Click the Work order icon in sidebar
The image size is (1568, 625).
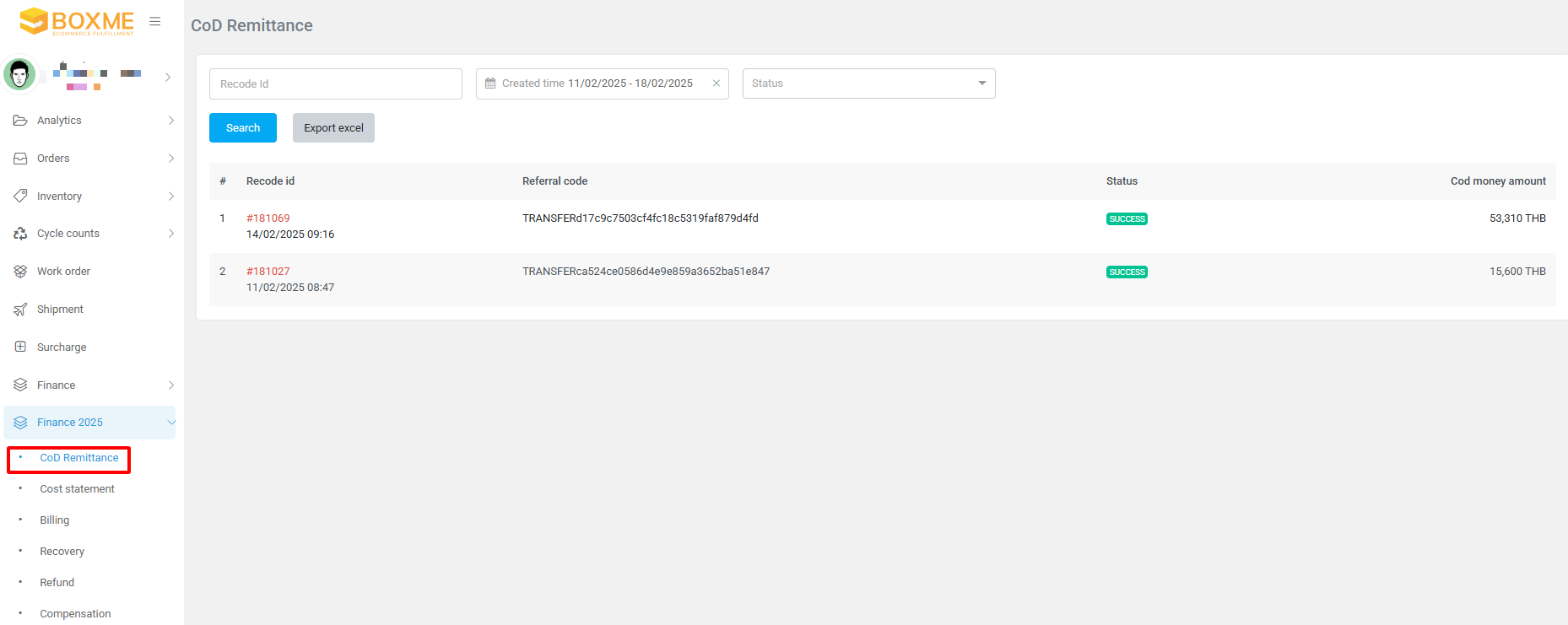point(20,272)
